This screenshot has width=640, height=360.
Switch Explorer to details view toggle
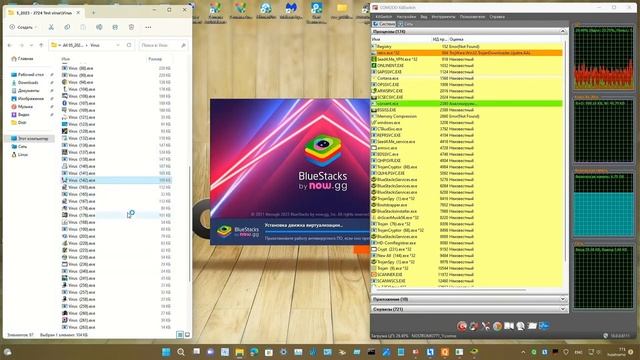point(180,335)
